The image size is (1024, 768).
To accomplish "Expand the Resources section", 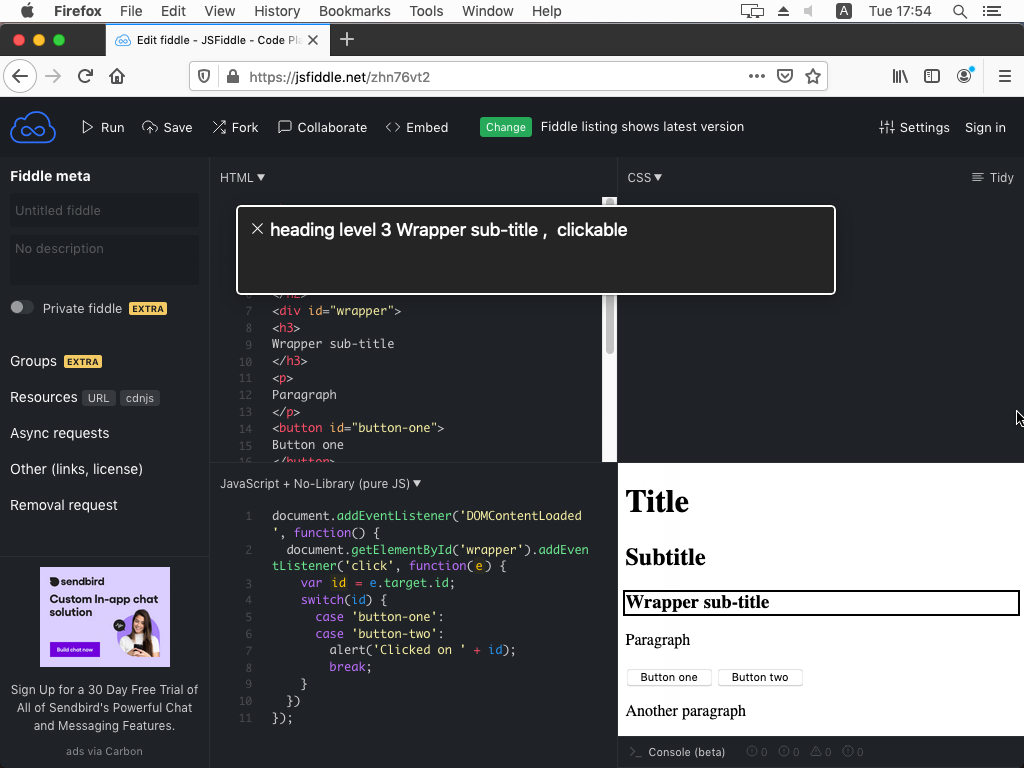I will [x=44, y=397].
